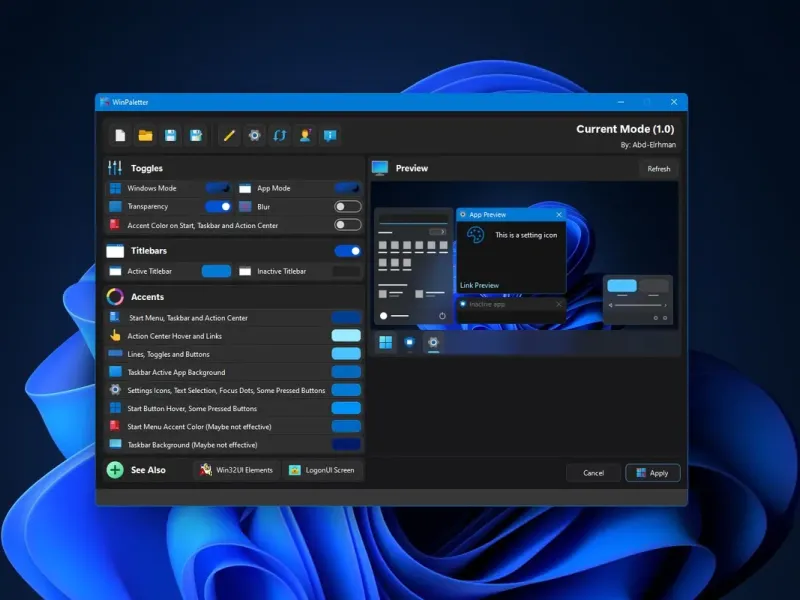Close the Inactive app sample window
Image resolution: width=800 pixels, height=600 pixels.
coord(559,304)
